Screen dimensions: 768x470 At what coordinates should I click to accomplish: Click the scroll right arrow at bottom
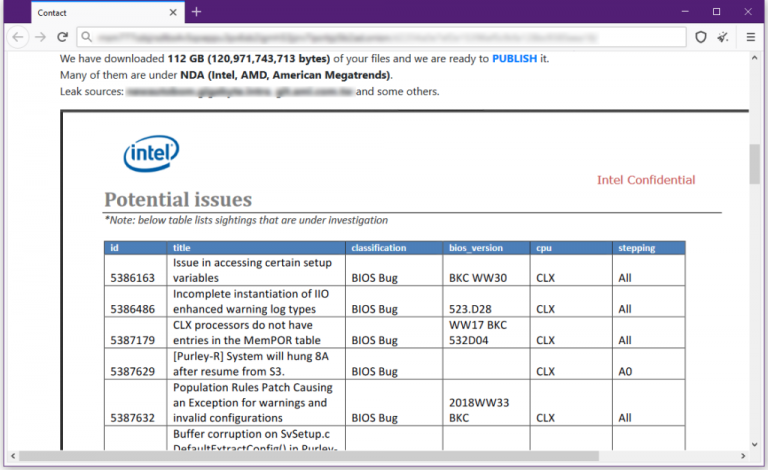pos(742,458)
